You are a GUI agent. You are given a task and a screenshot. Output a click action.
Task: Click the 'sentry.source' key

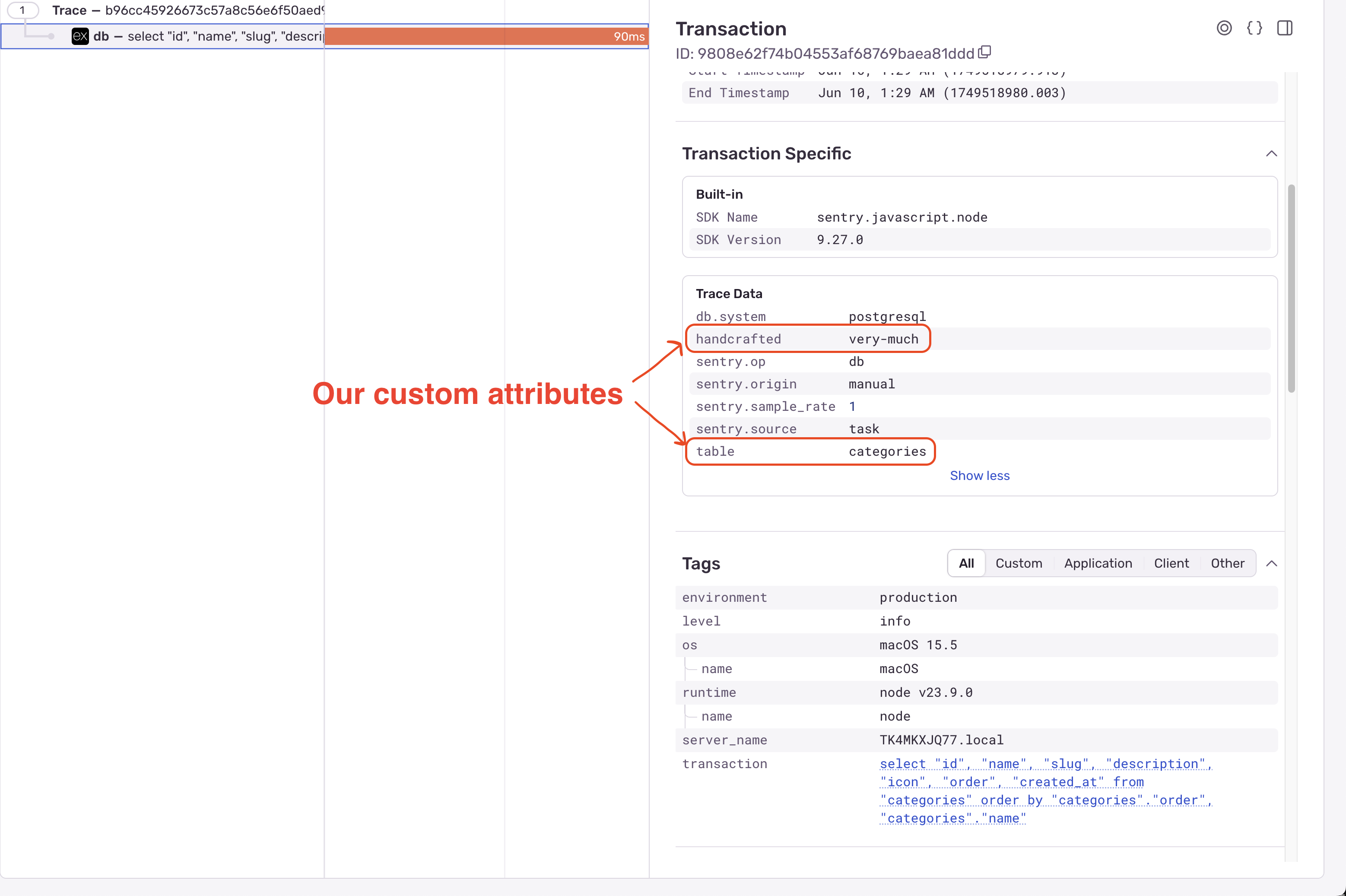(x=746, y=429)
